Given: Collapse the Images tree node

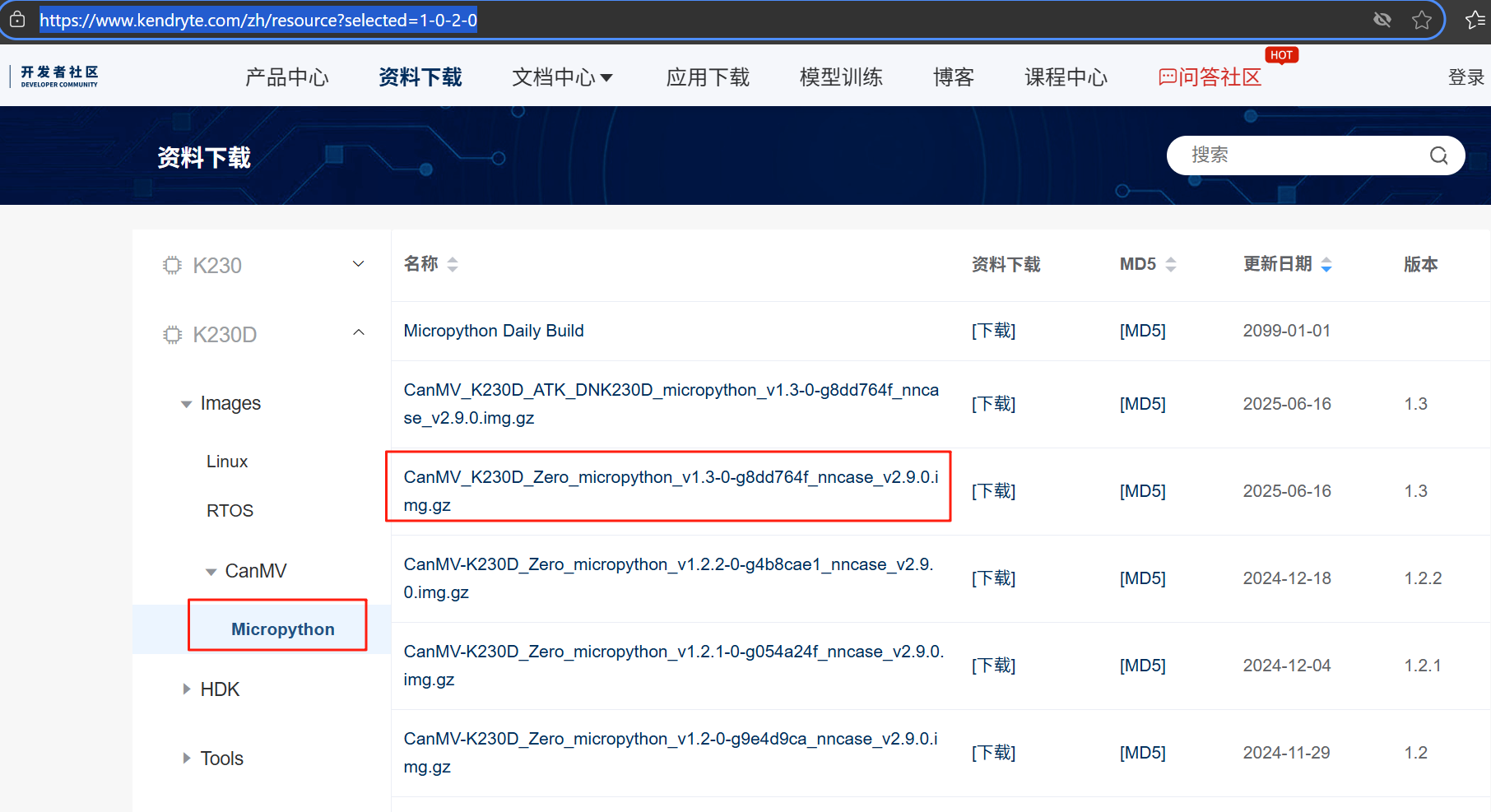Looking at the screenshot, I should click(187, 404).
